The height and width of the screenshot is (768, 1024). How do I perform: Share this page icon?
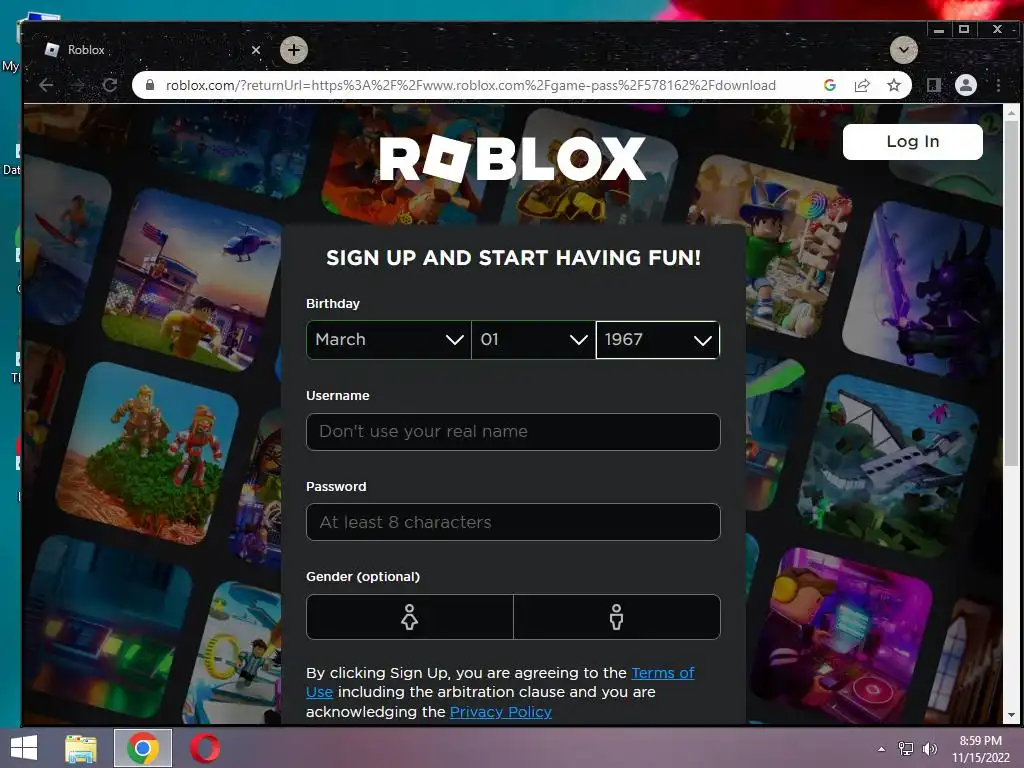(x=862, y=85)
